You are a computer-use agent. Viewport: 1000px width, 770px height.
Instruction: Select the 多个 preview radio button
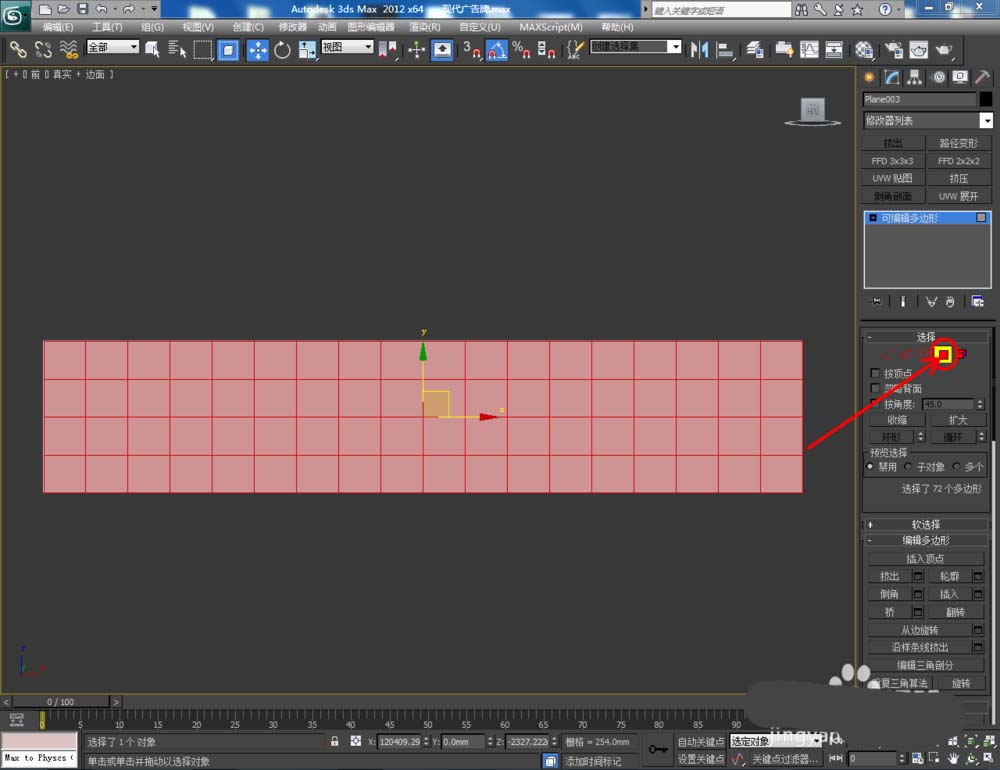[x=956, y=466]
